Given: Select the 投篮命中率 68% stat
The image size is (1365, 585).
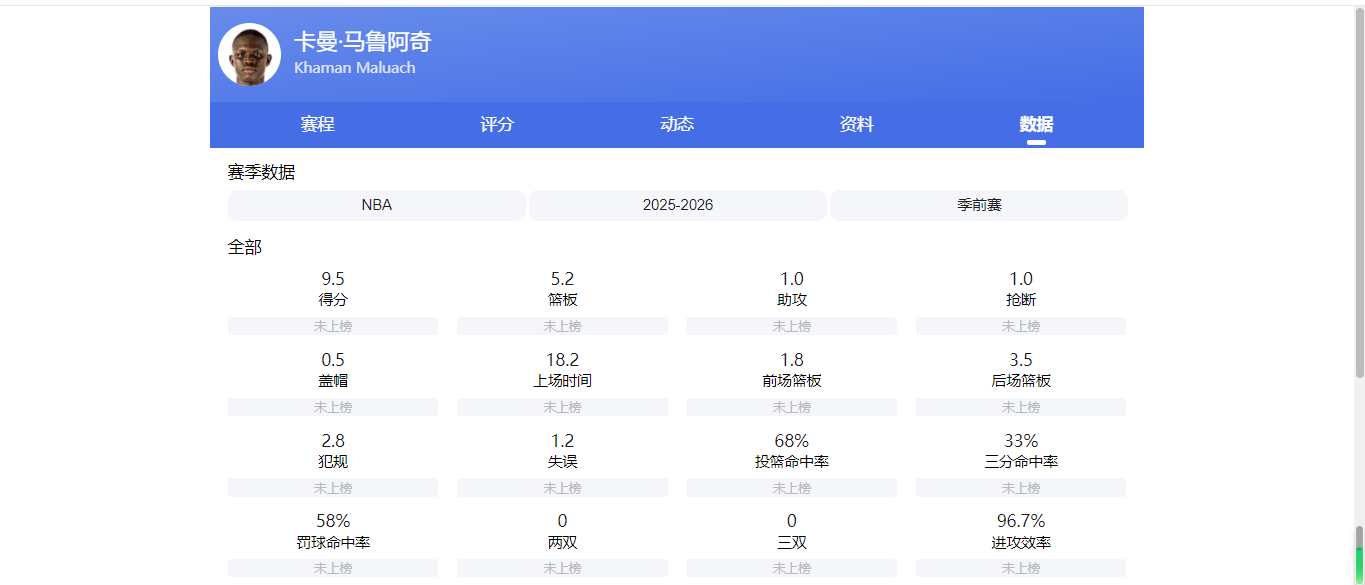Looking at the screenshot, I should (x=791, y=451).
